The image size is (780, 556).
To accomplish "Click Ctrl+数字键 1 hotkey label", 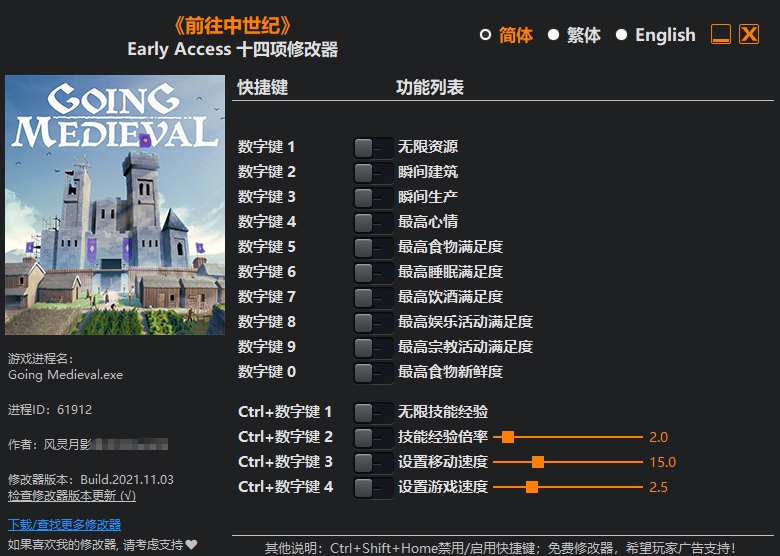I will 285,412.
